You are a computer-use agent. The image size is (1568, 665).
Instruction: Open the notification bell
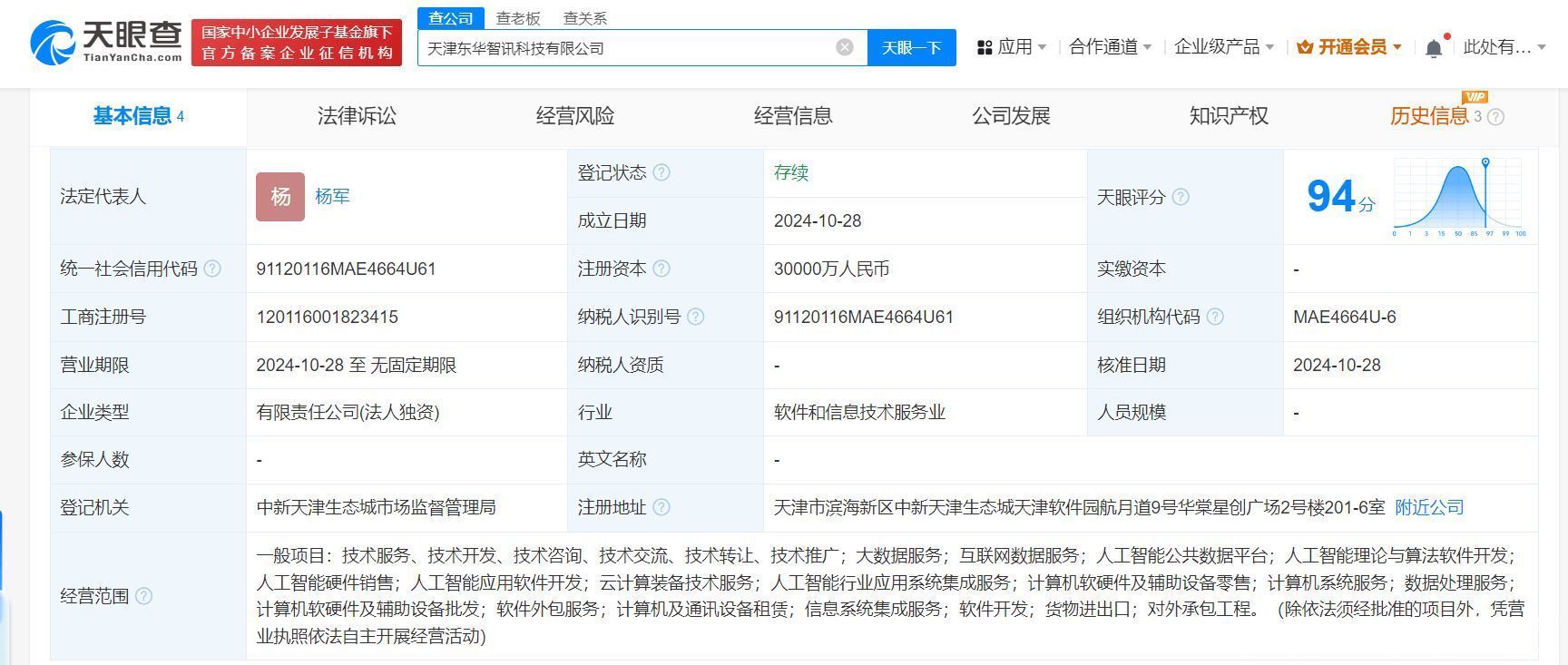point(1434,48)
